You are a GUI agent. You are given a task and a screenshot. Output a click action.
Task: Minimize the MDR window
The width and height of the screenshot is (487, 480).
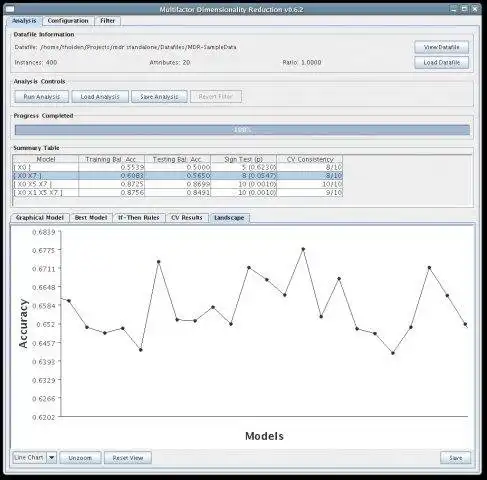[x=453, y=9]
